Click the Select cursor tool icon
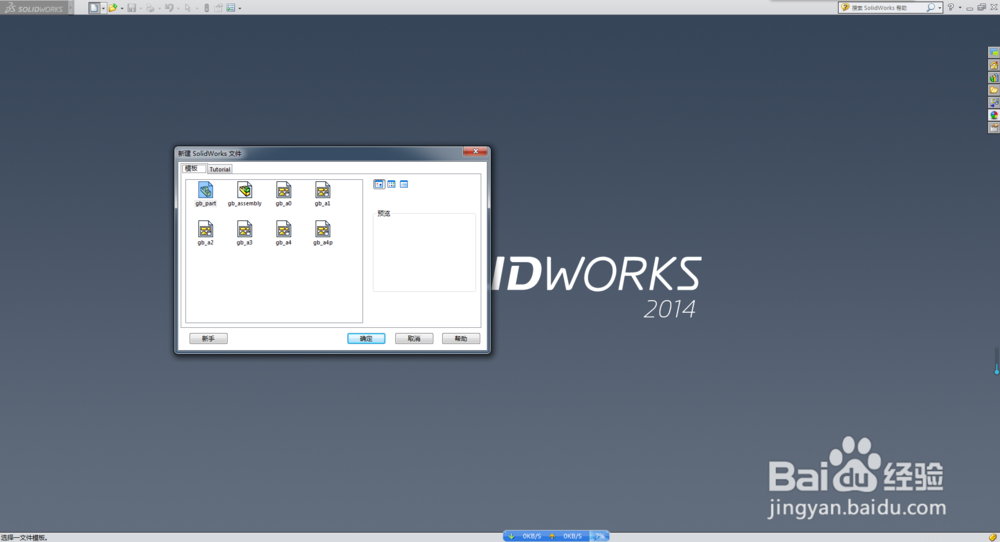Screen dimensions: 1000x542 [188, 8]
